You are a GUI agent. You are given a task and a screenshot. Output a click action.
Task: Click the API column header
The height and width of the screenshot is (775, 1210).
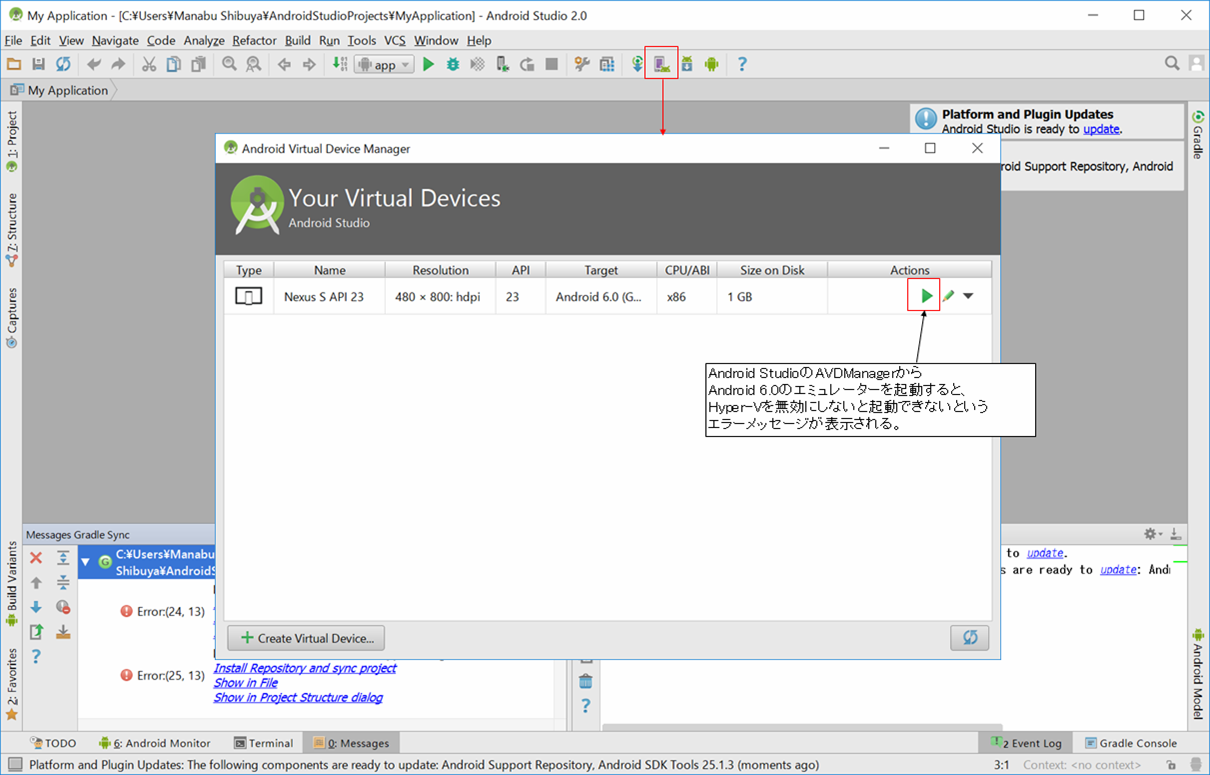tap(520, 270)
